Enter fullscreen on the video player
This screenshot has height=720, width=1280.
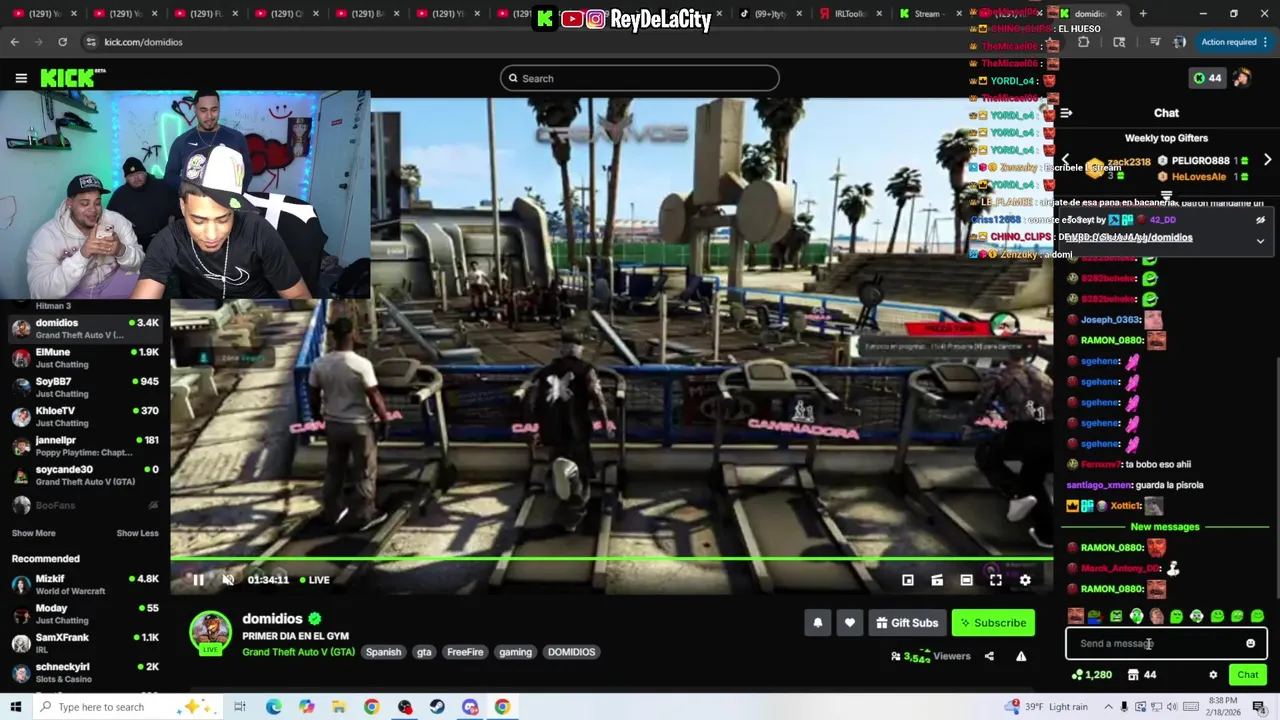tap(996, 580)
